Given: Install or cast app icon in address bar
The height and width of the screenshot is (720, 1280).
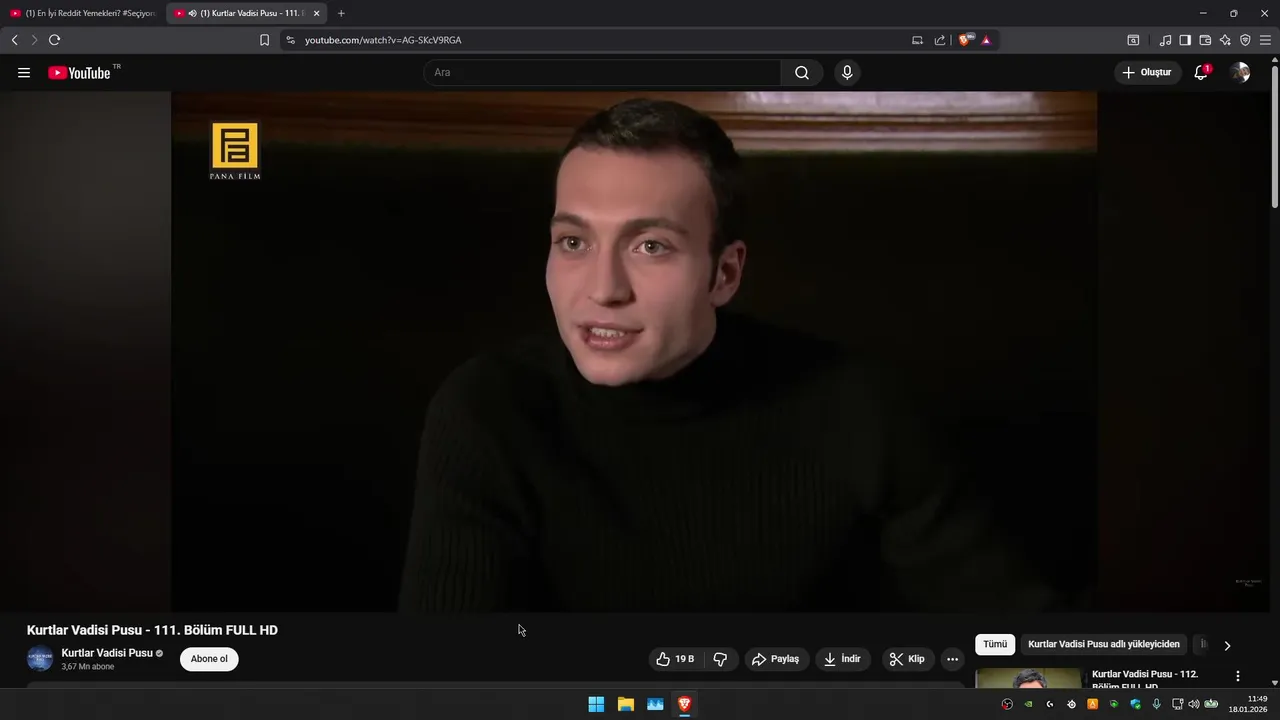Looking at the screenshot, I should (917, 40).
